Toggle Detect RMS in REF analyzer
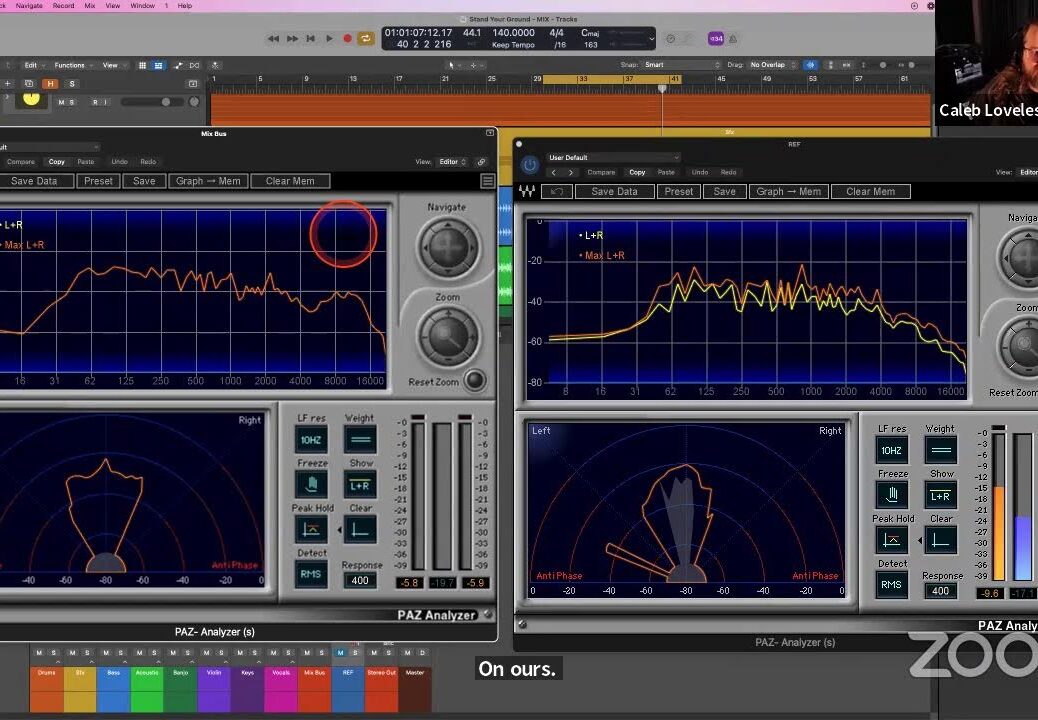Image resolution: width=1038 pixels, height=720 pixels. point(892,584)
